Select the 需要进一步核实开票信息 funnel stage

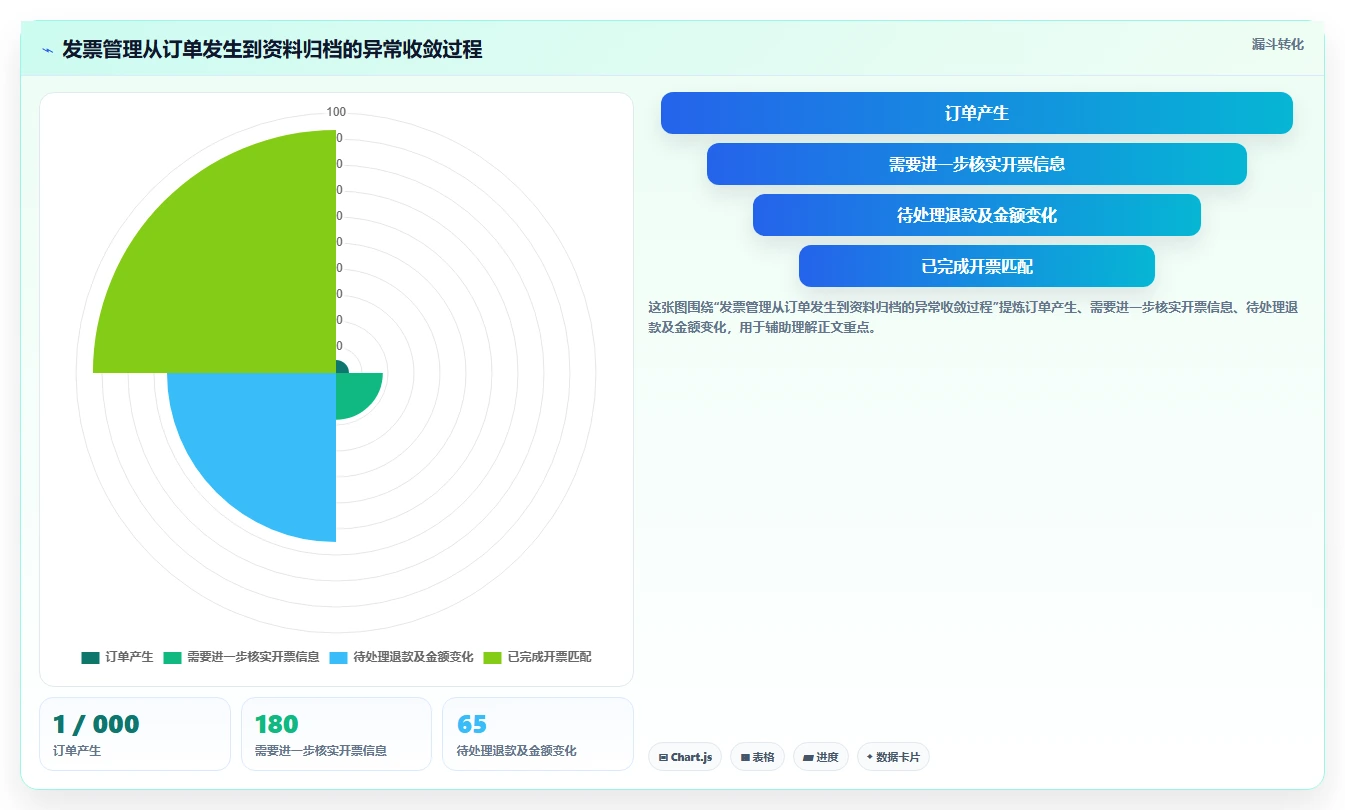tap(976, 164)
